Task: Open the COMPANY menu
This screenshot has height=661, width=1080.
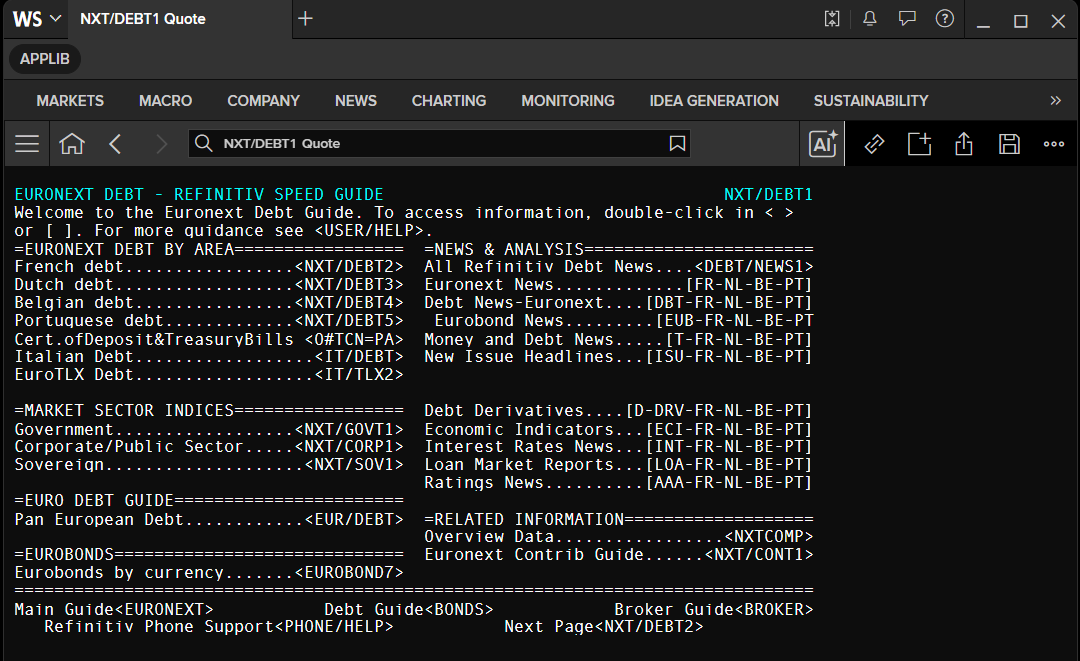Action: pyautogui.click(x=263, y=101)
